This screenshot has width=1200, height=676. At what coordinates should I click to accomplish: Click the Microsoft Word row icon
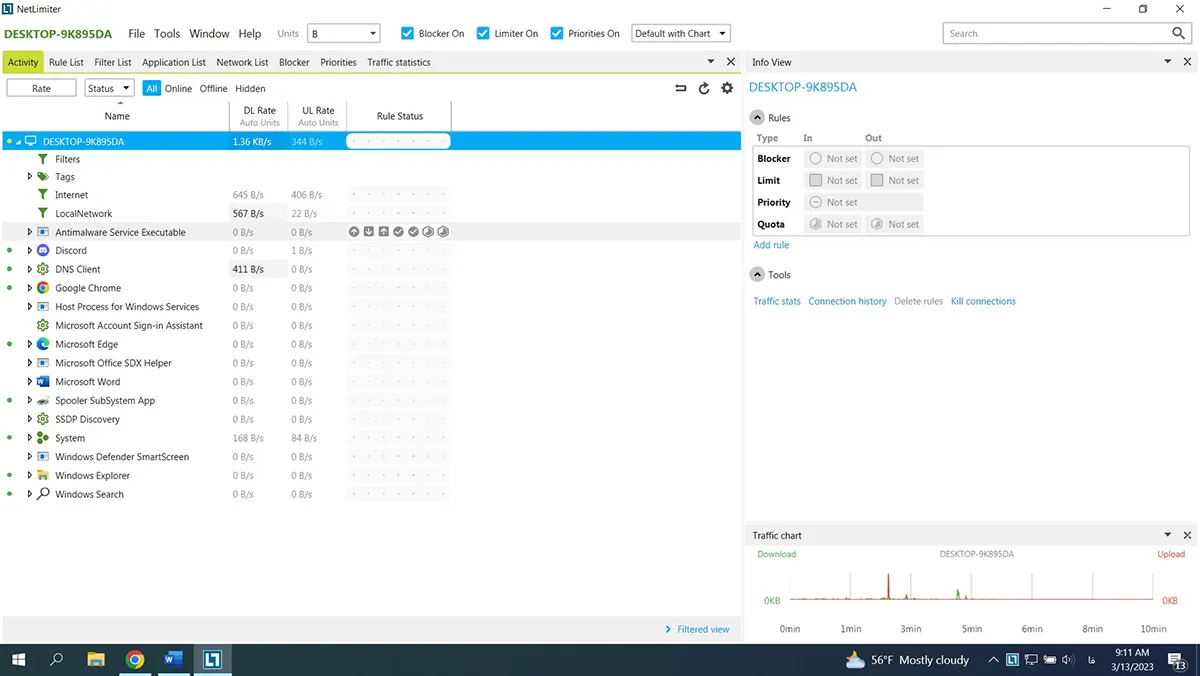coord(43,382)
